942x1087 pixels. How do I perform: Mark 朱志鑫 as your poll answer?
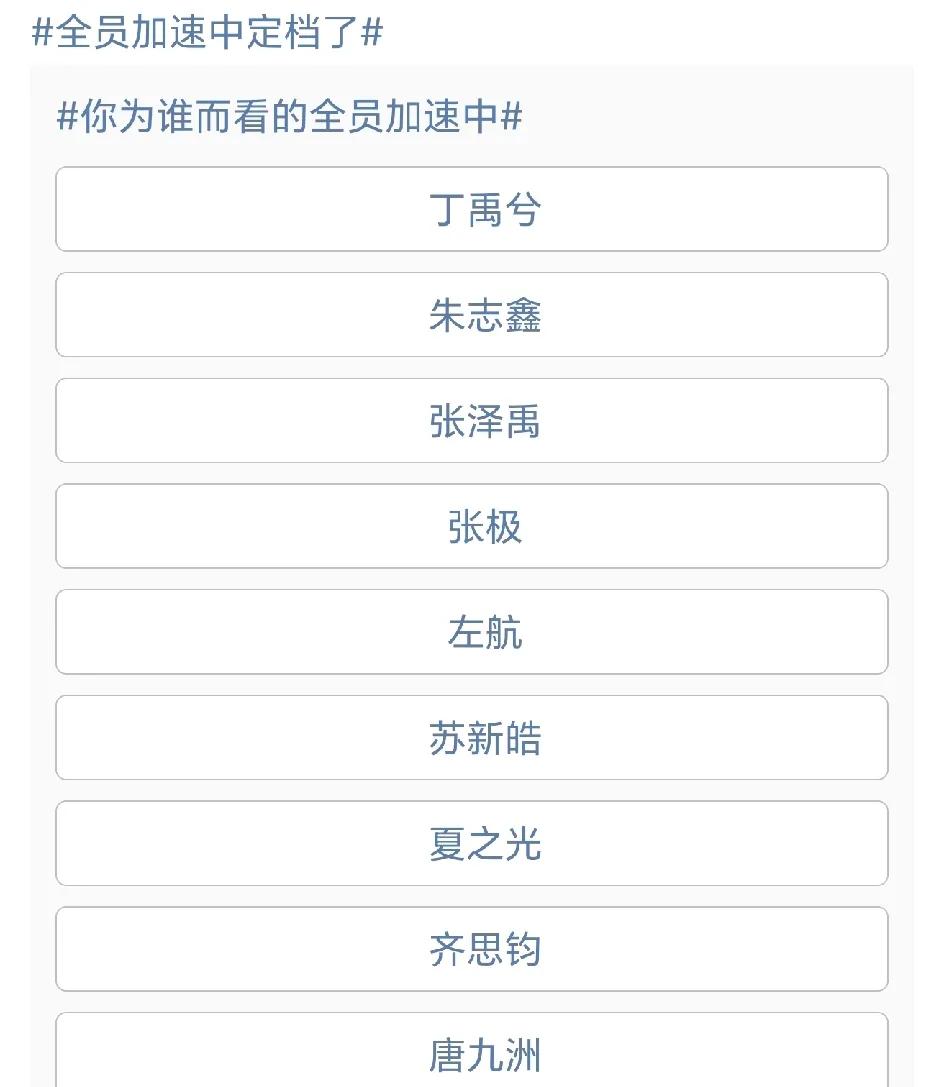pyautogui.click(x=471, y=315)
